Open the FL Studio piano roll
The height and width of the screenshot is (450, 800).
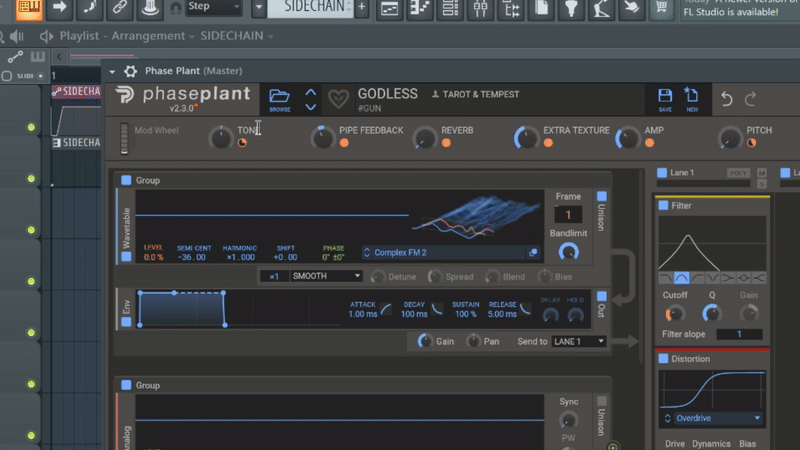point(419,8)
